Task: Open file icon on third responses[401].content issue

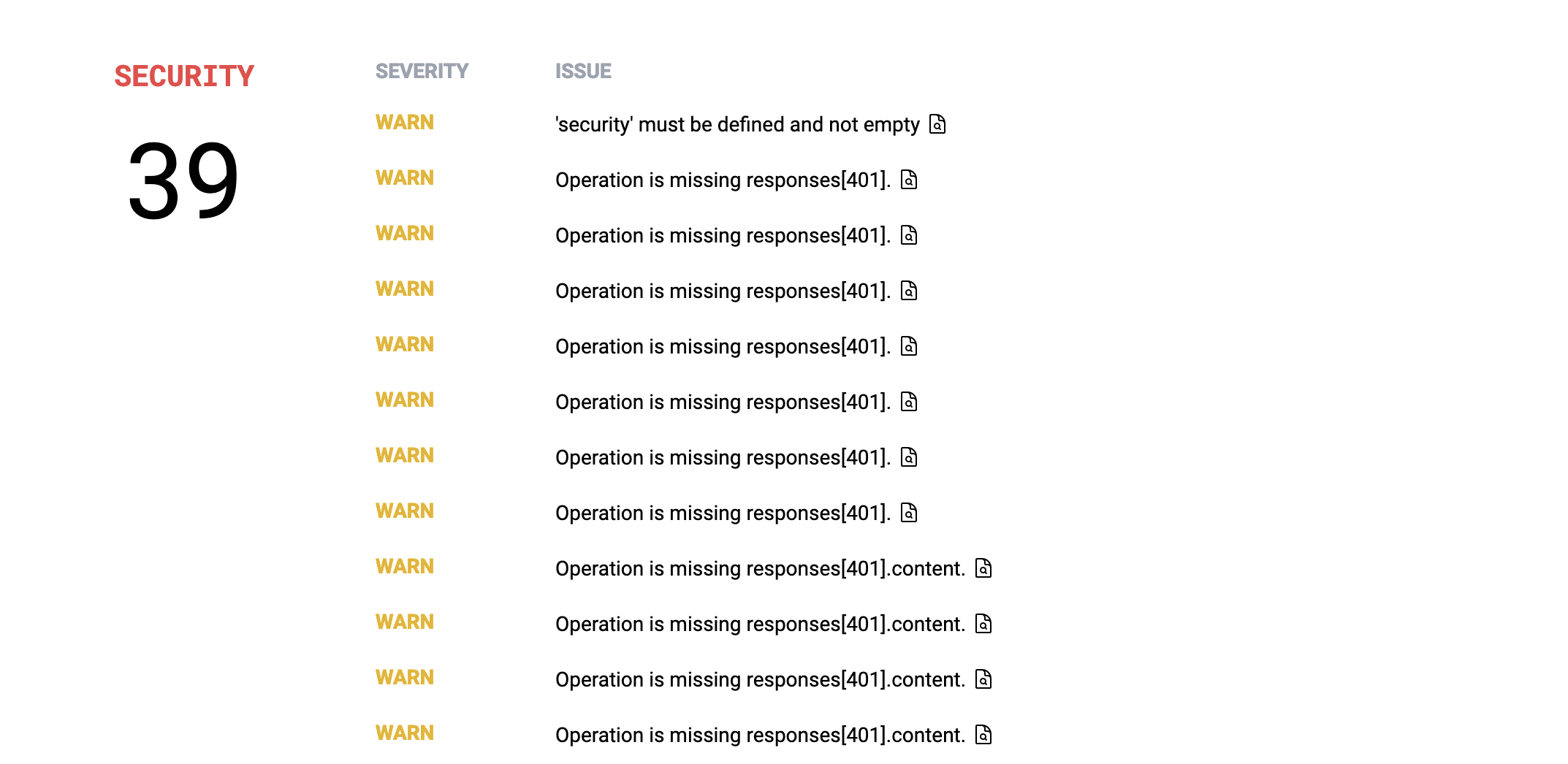Action: [x=984, y=679]
